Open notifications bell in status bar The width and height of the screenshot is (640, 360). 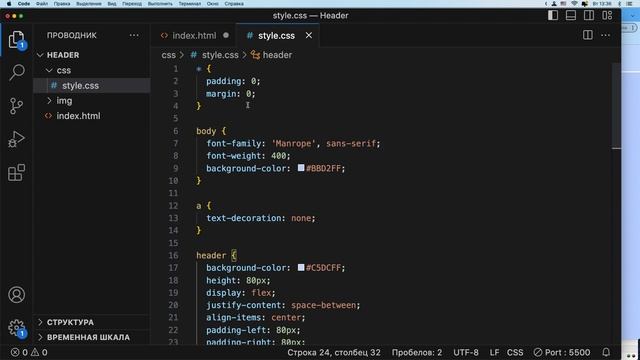[x=606, y=352]
